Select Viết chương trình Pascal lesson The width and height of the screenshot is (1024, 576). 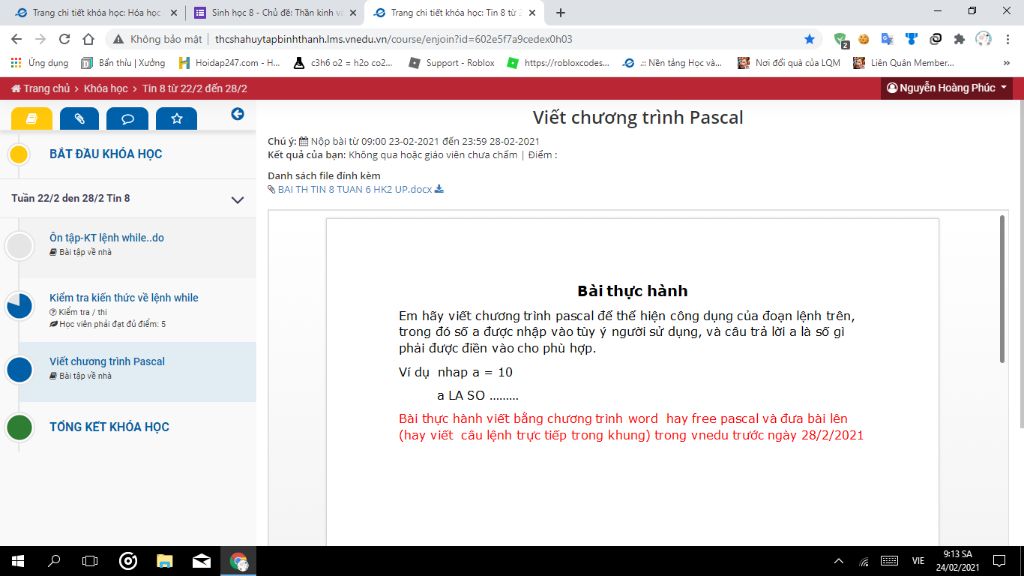(x=106, y=361)
